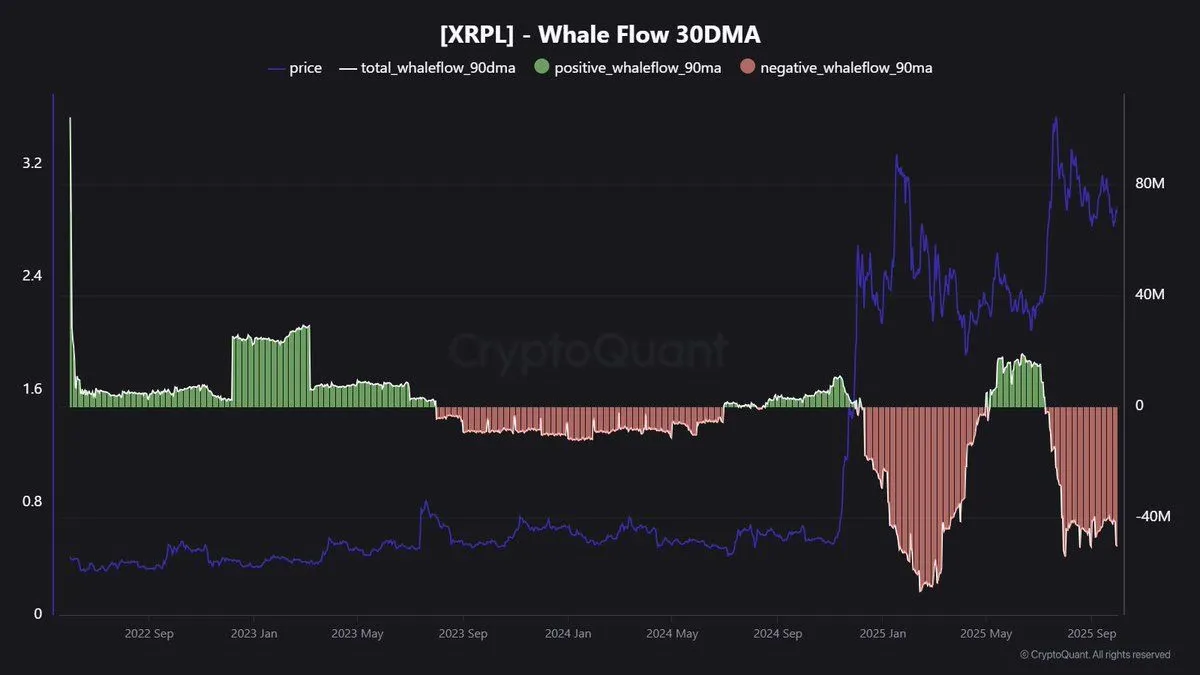1200x675 pixels.
Task: Click the 2025 Jan x-axis tick label
Action: click(x=883, y=633)
